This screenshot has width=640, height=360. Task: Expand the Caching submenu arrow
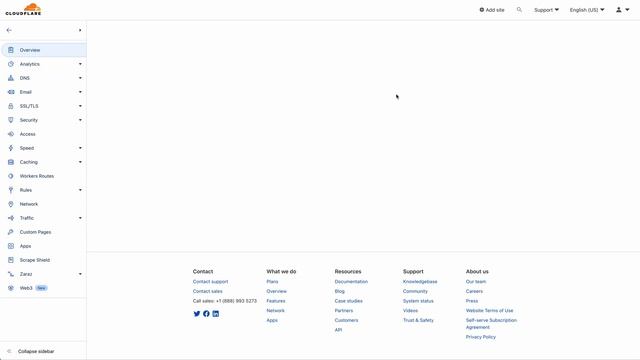(x=80, y=162)
